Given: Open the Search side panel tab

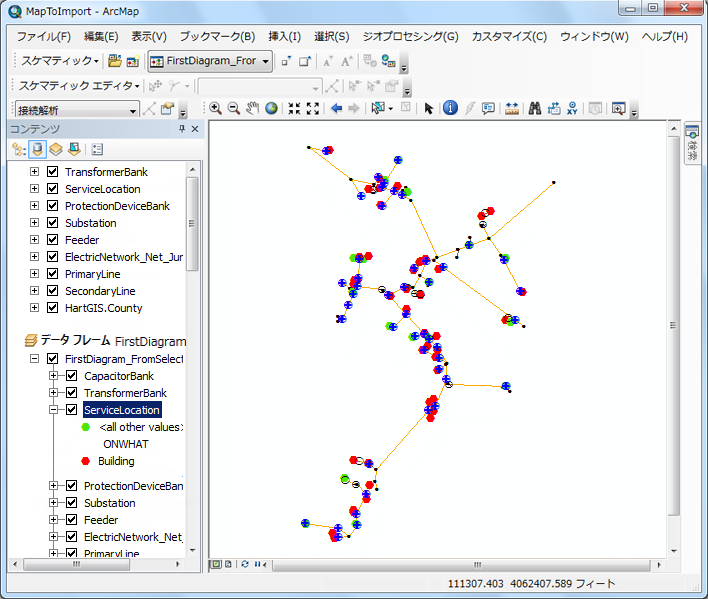Looking at the screenshot, I should pos(692,144).
